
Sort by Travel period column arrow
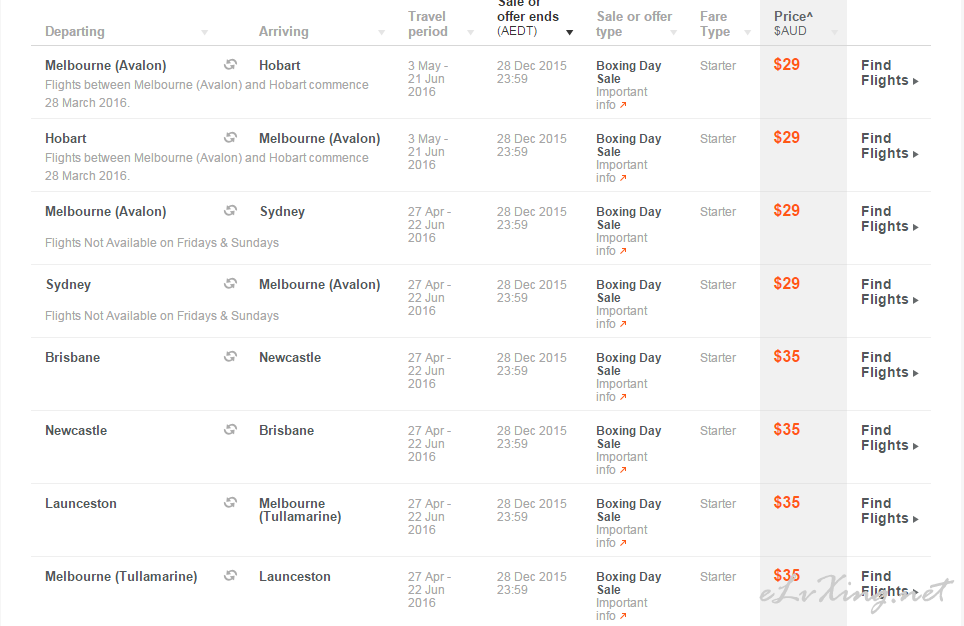coord(470,33)
